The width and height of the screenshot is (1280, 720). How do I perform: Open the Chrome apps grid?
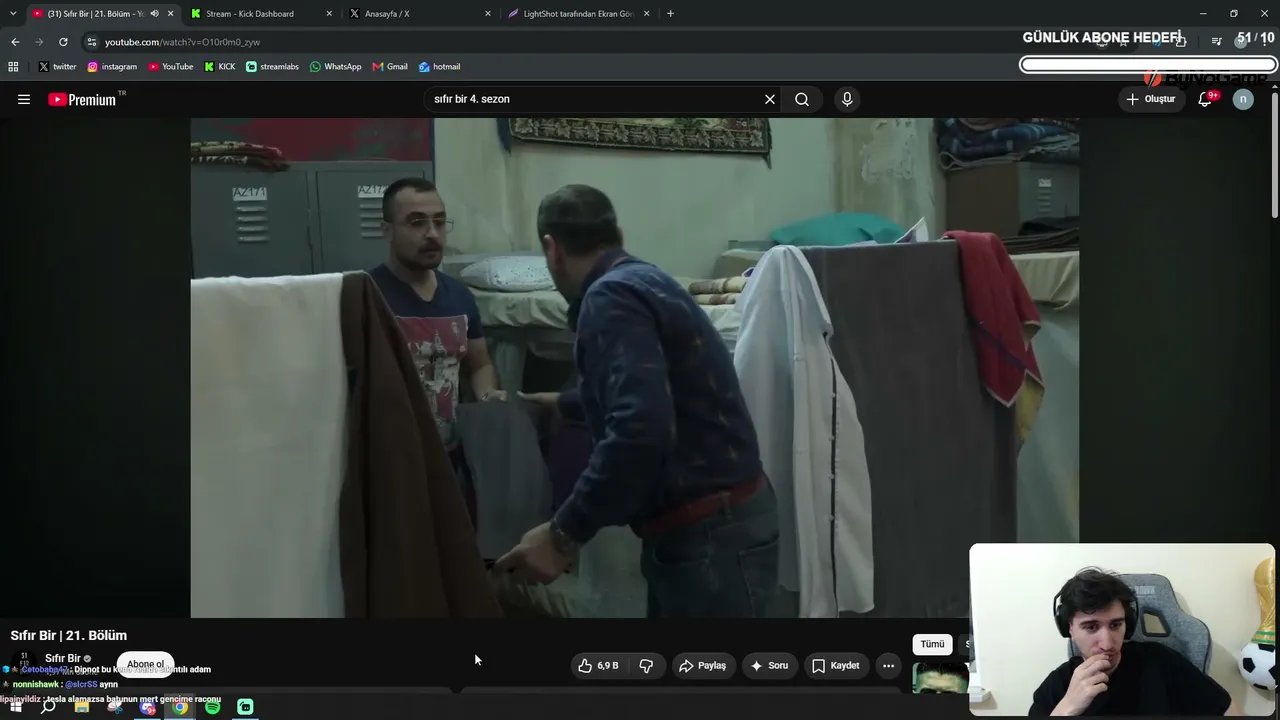pos(13,67)
